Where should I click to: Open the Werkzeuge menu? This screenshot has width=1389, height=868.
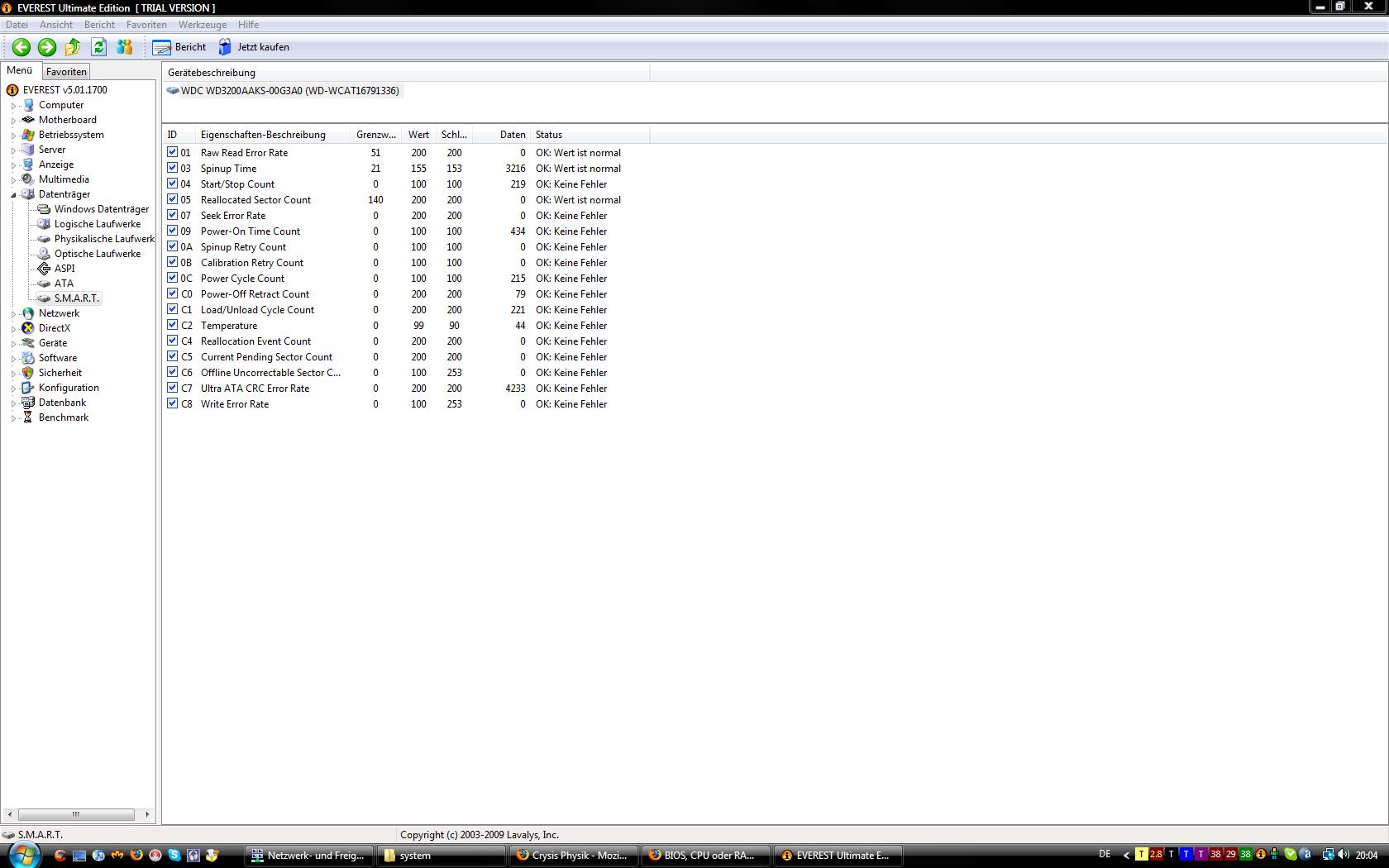tap(203, 25)
